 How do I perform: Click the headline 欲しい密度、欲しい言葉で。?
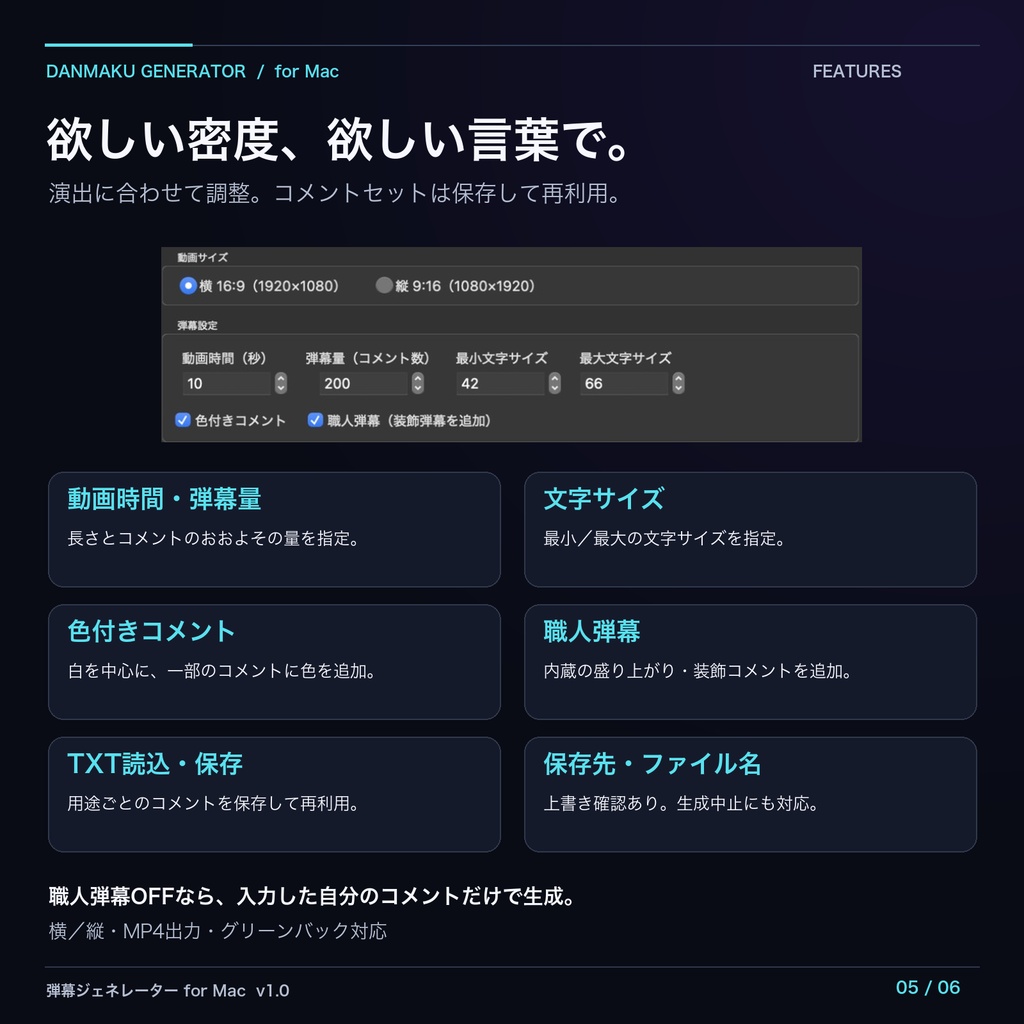tap(338, 140)
